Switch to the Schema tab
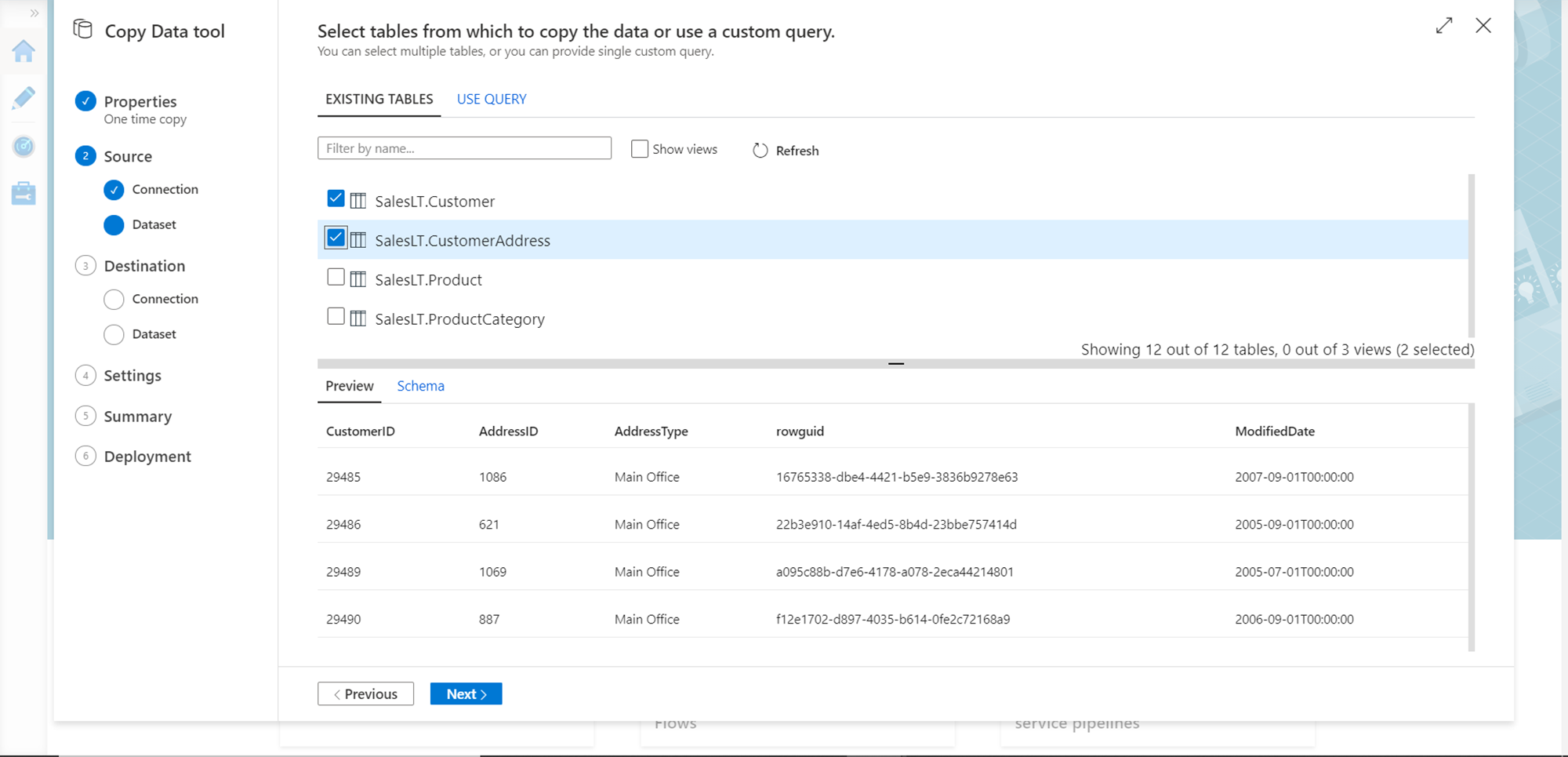 [x=420, y=386]
